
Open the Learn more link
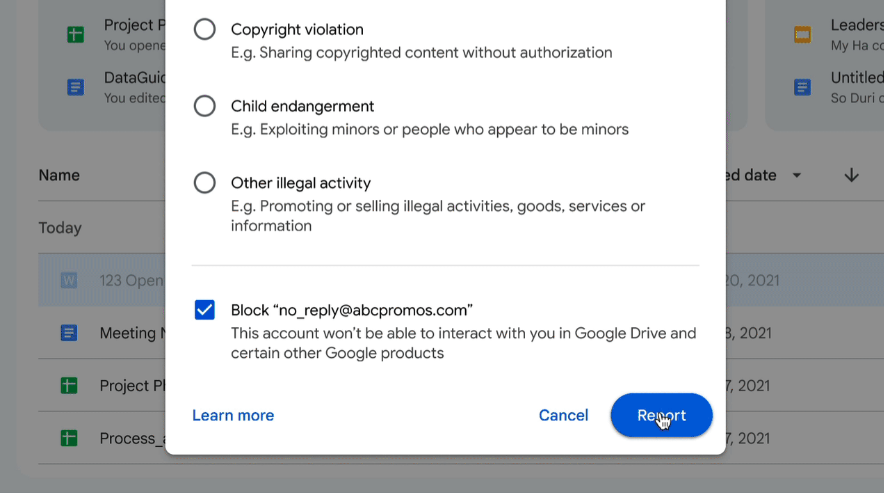(233, 415)
